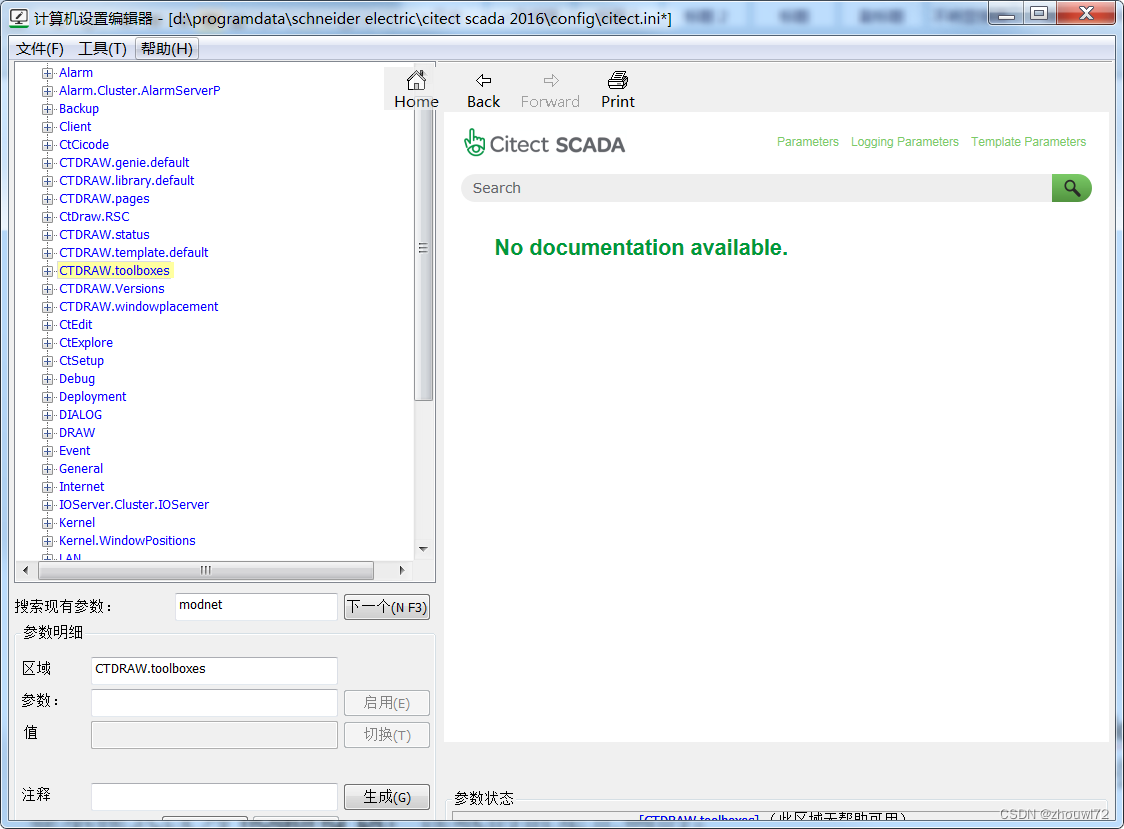This screenshot has height=829, width=1124.
Task: Open the Logging Parameters link
Action: coord(904,142)
